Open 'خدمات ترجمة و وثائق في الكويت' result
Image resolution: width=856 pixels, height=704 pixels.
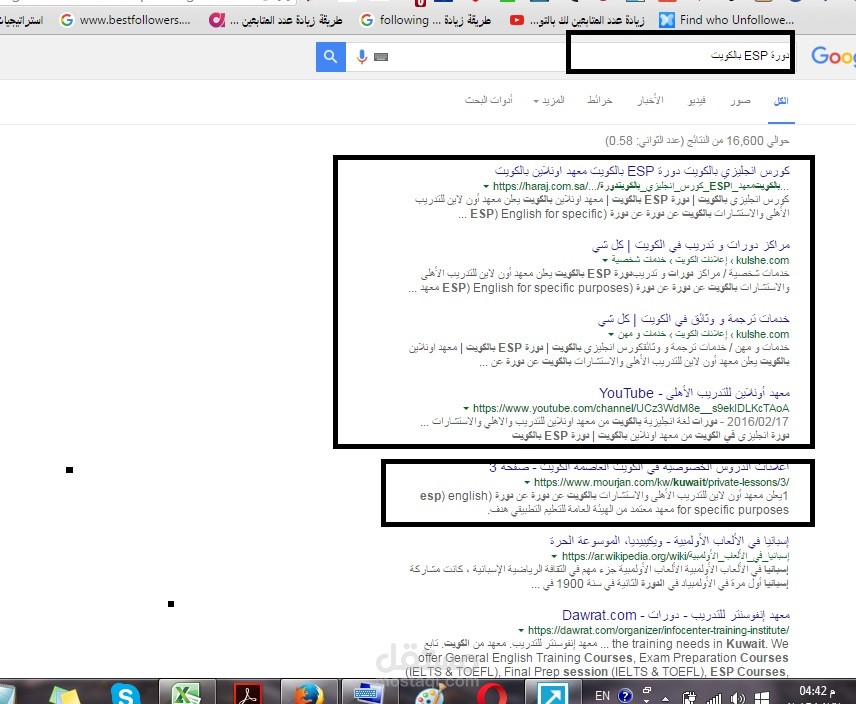click(x=693, y=319)
